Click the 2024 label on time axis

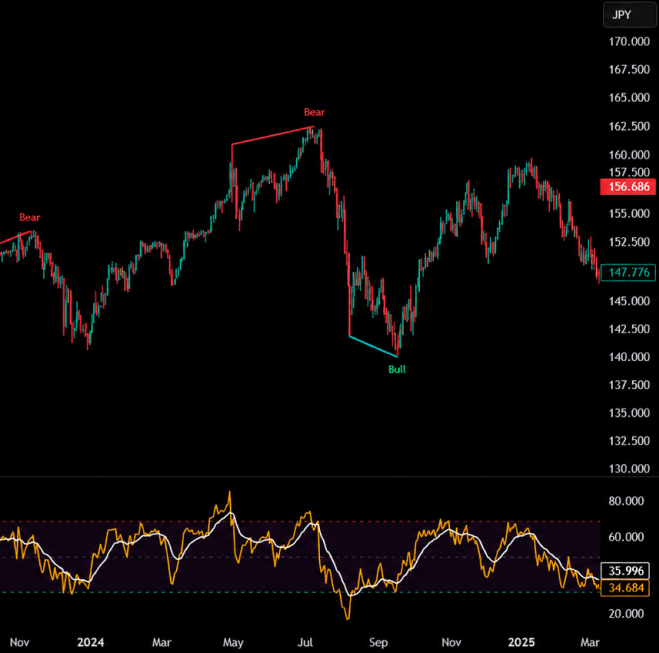click(x=91, y=642)
